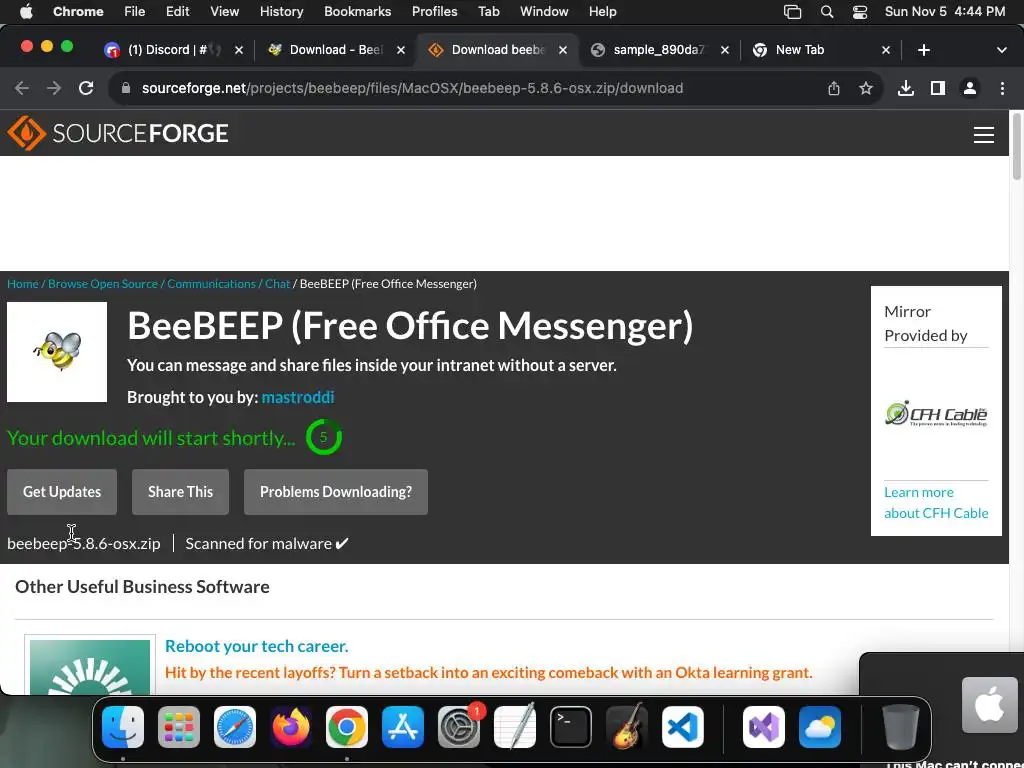Open the Apple menu
This screenshot has width=1024, height=768.
pyautogui.click(x=26, y=12)
